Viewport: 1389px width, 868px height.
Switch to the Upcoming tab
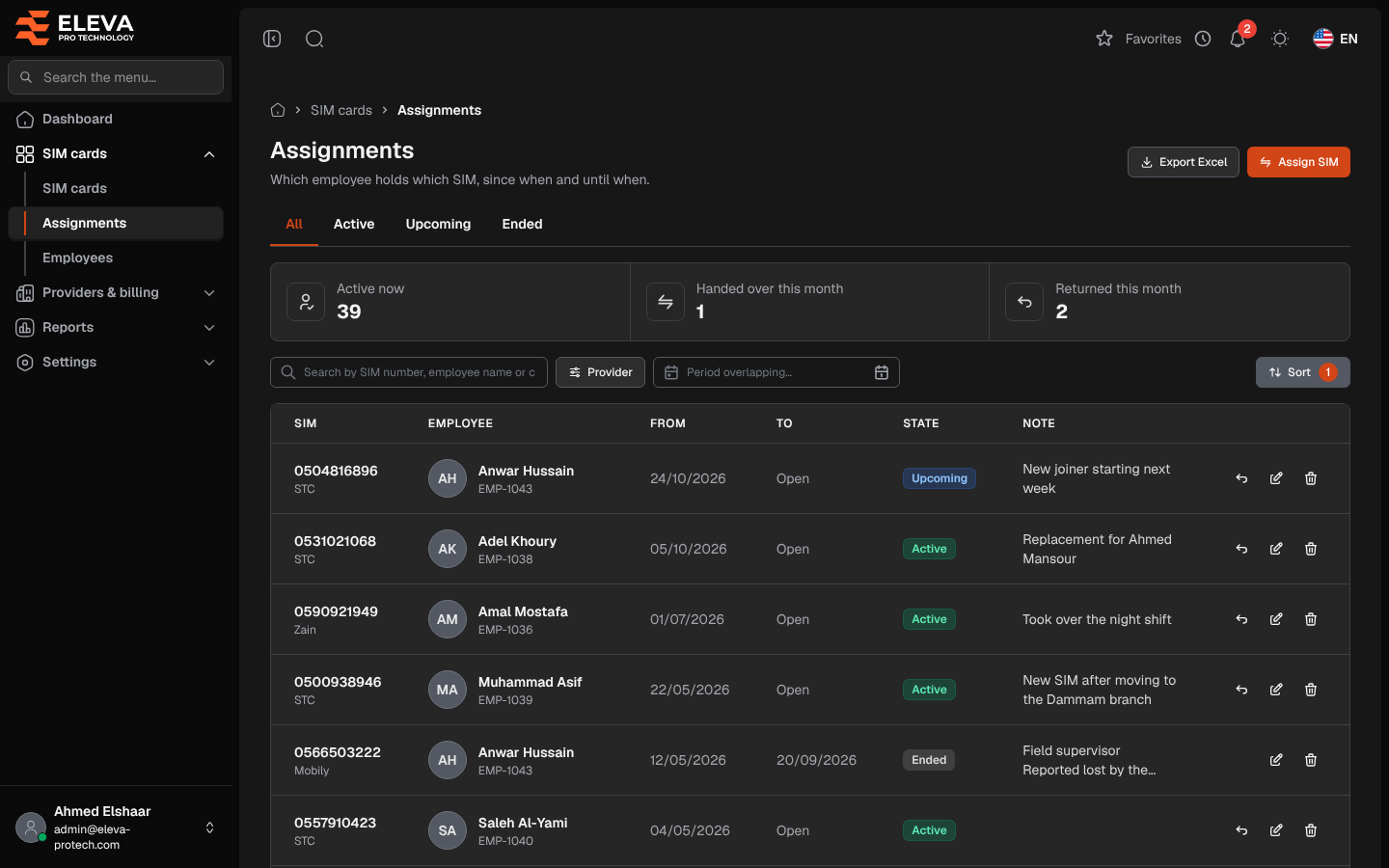pyautogui.click(x=438, y=224)
